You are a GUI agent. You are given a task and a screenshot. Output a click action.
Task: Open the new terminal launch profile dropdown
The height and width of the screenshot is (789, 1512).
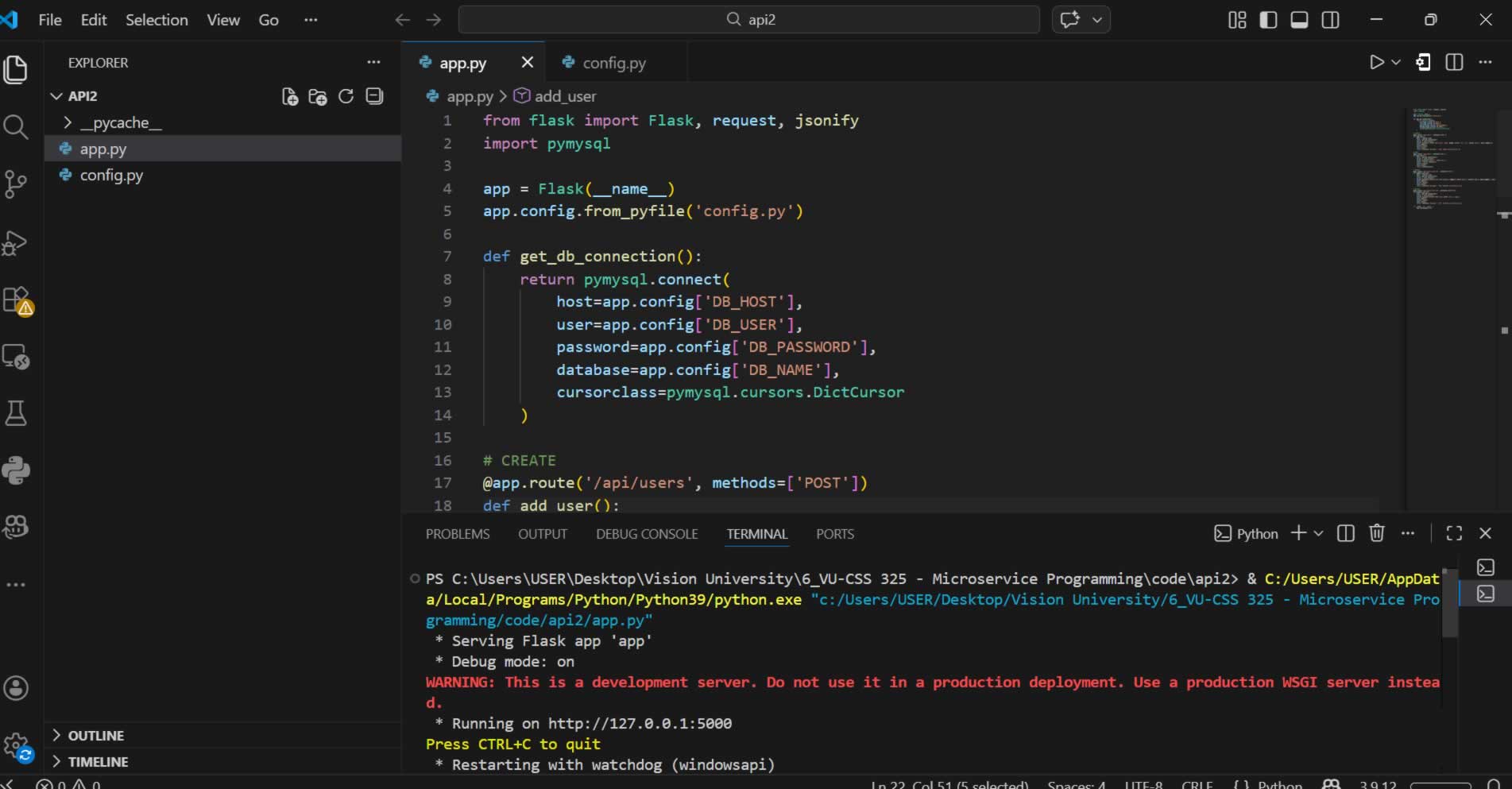[x=1319, y=533]
